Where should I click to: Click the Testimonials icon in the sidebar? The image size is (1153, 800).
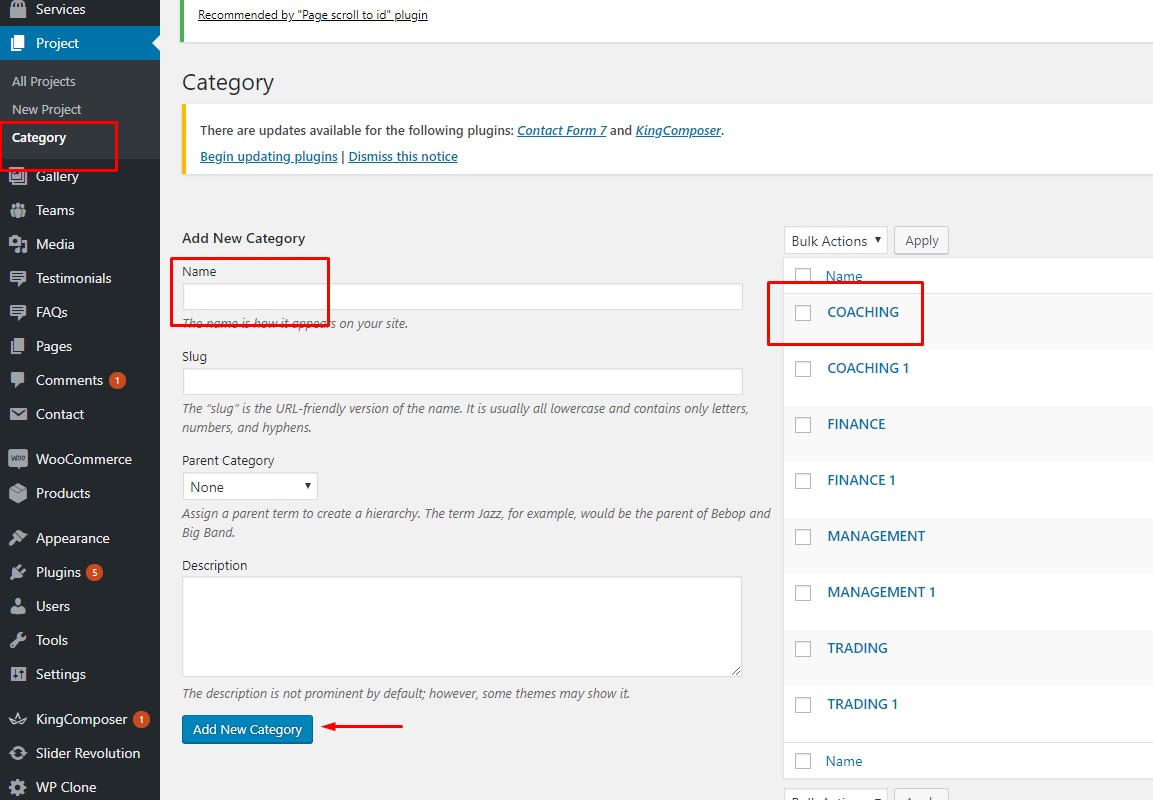pos(18,278)
